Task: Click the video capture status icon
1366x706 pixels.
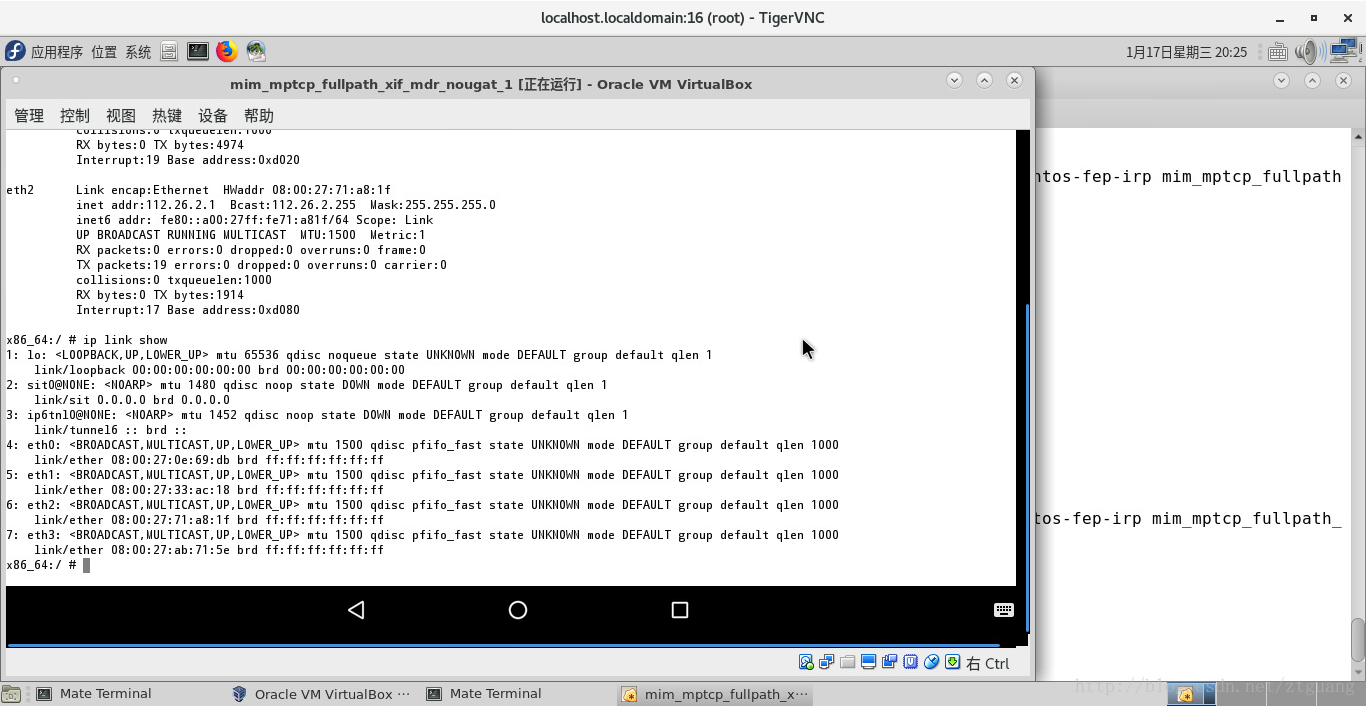Action: coord(889,662)
